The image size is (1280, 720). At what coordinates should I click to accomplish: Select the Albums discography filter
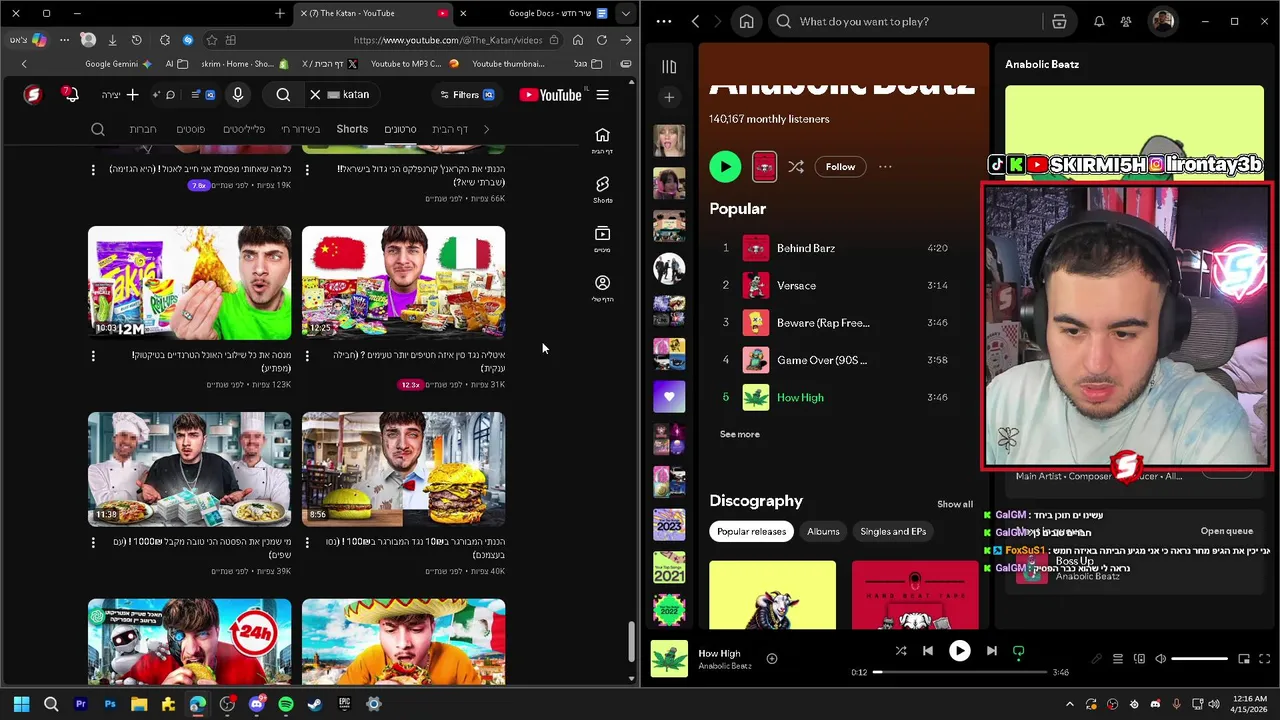(x=823, y=532)
